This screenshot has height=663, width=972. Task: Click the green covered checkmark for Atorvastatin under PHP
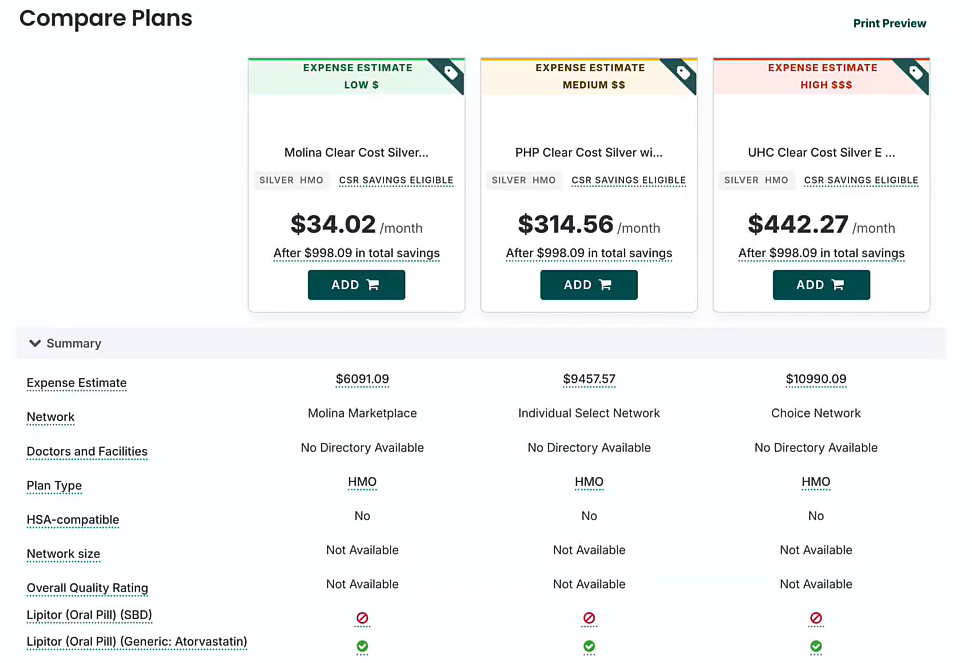pyautogui.click(x=589, y=646)
